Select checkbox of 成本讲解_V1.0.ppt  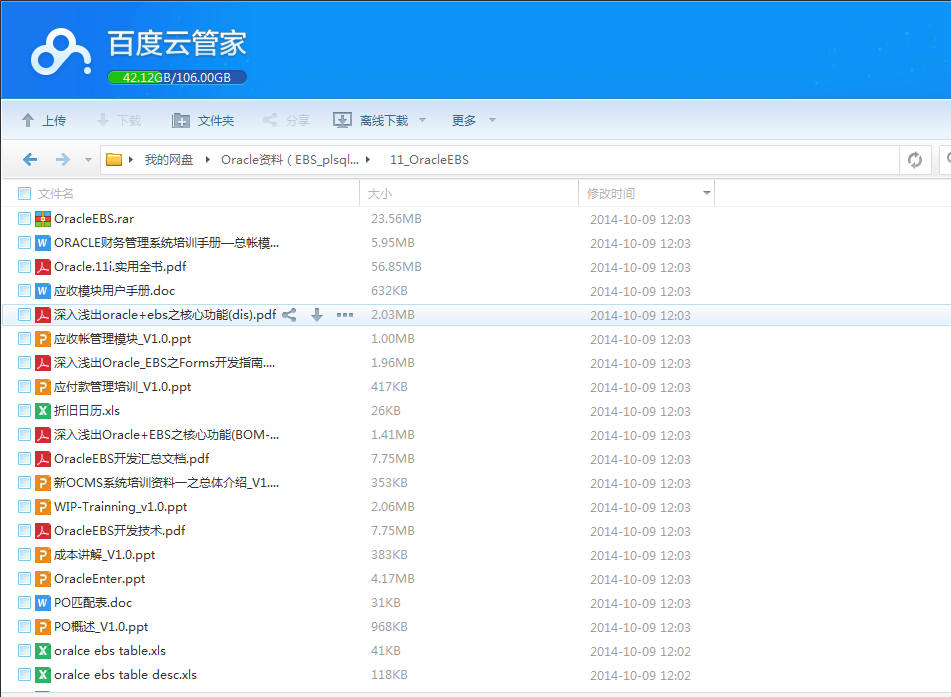(24, 554)
